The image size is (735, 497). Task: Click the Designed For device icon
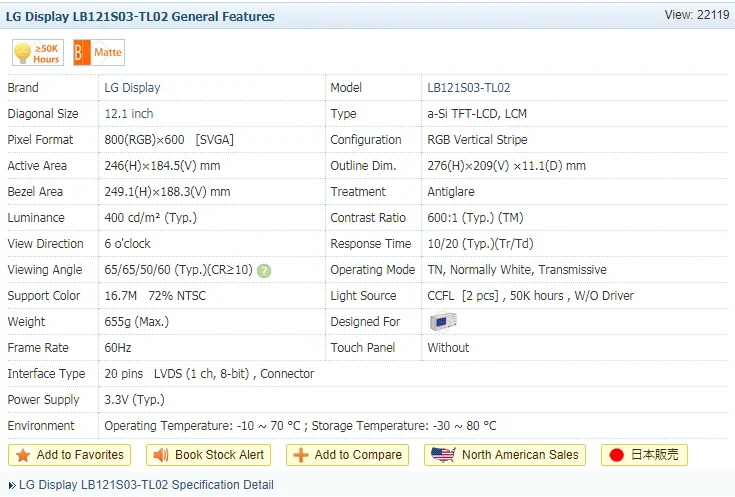(x=443, y=322)
